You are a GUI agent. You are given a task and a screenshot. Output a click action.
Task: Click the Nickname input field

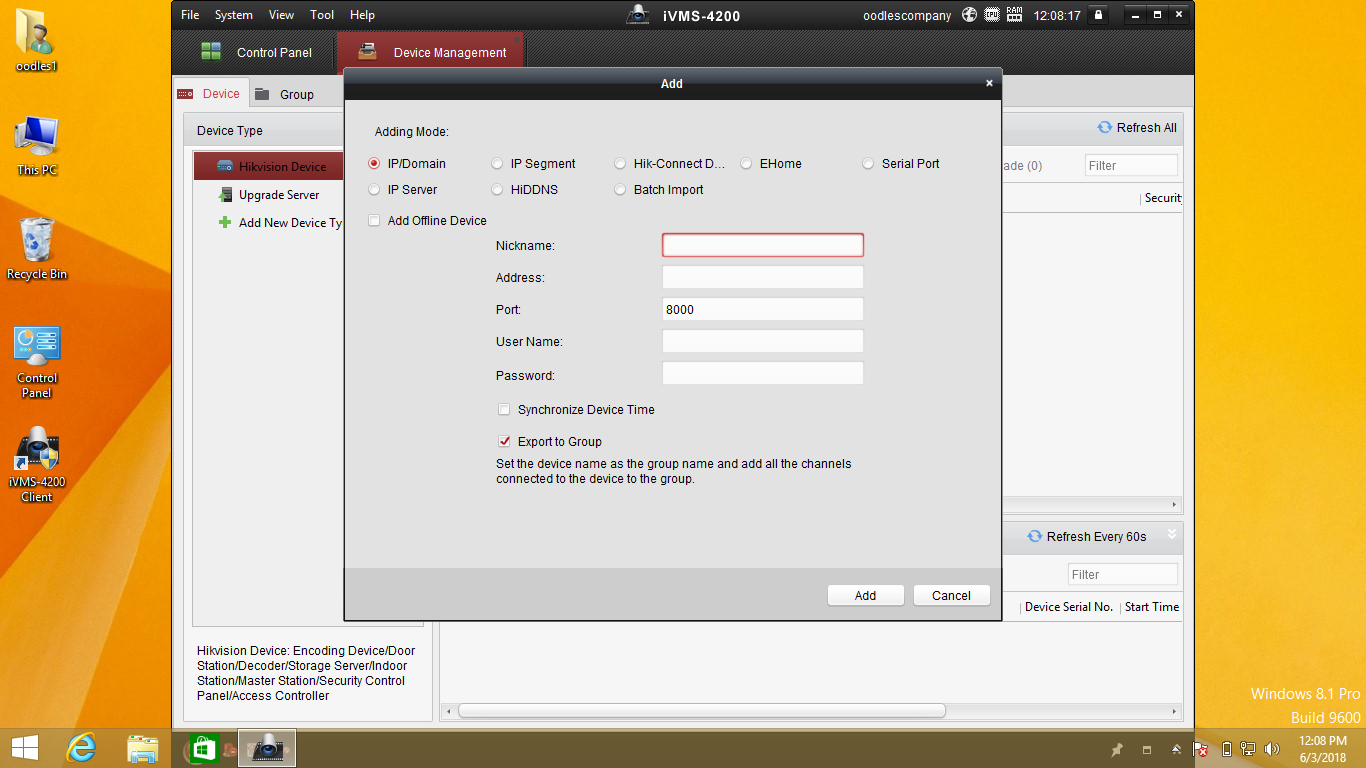(763, 245)
